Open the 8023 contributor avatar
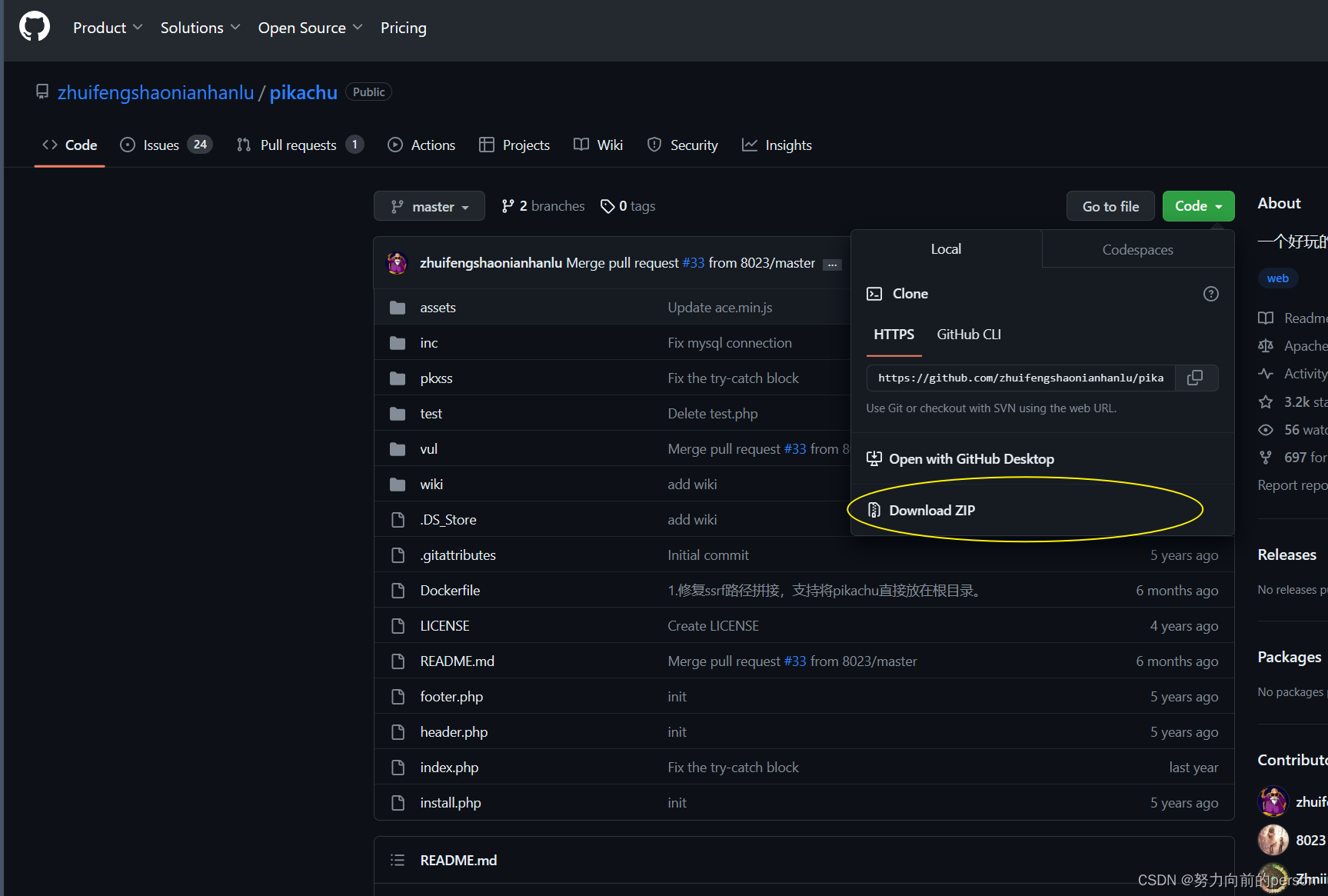1328x896 pixels. pyautogui.click(x=1273, y=840)
